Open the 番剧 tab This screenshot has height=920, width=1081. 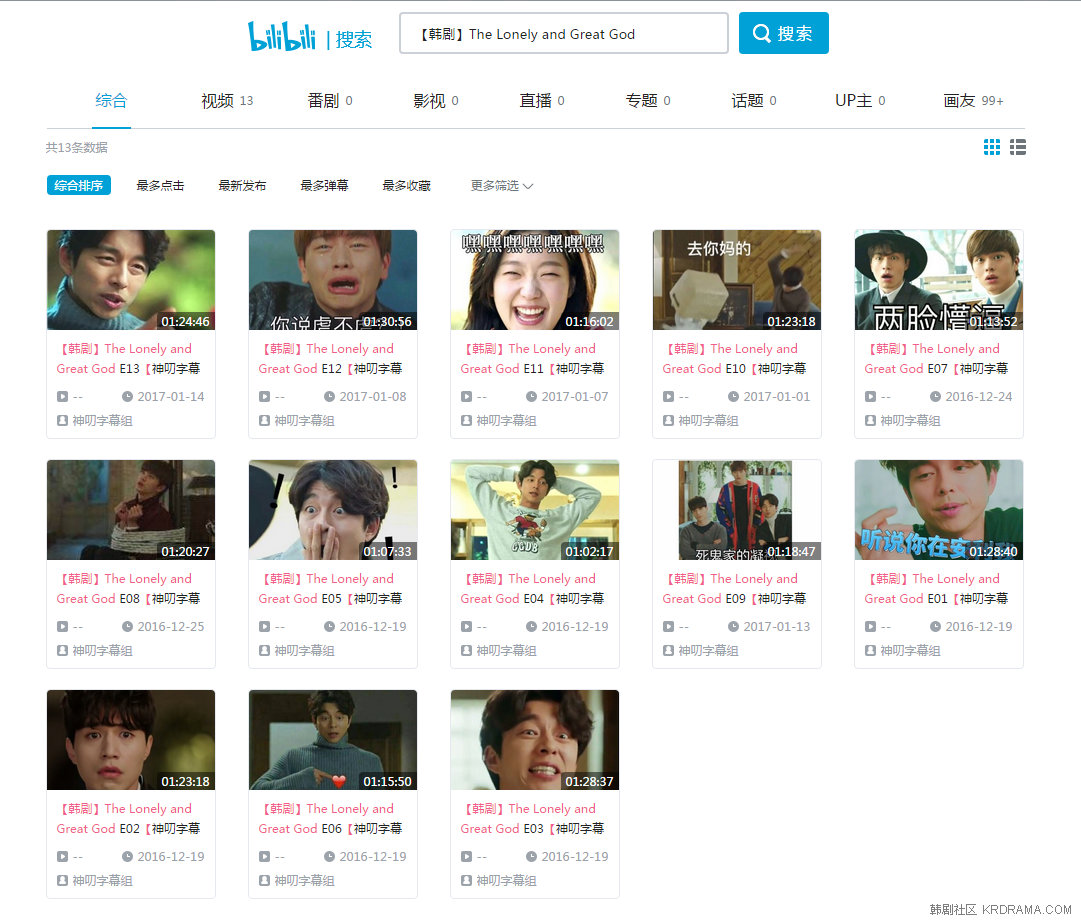330,101
